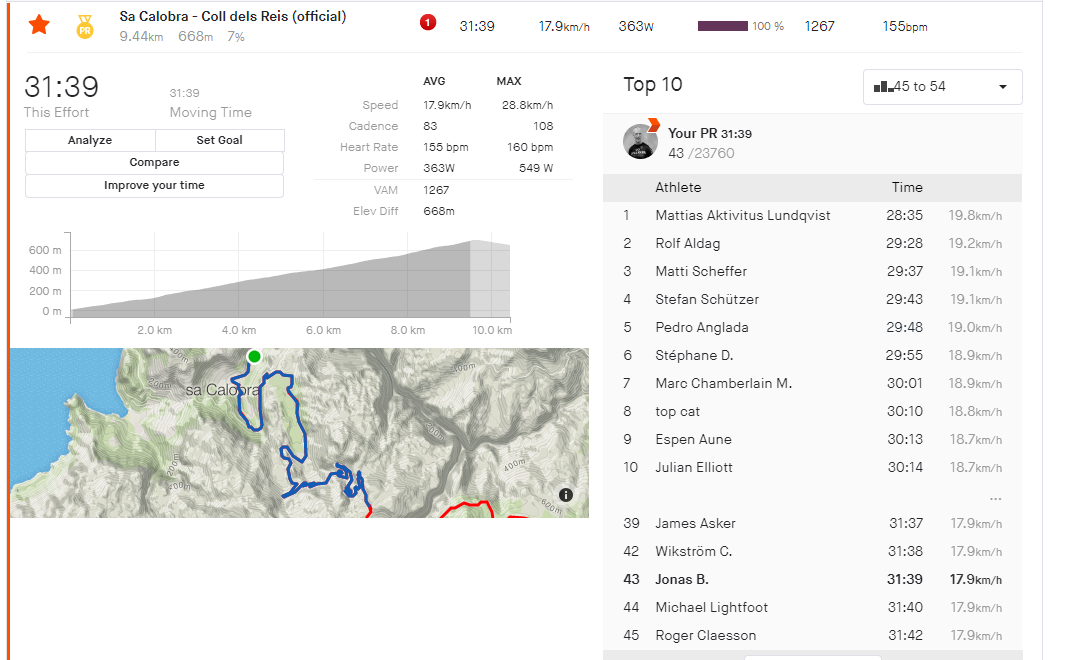Click Improve your time button
Viewport: 1070px width, 660px height.
154,186
